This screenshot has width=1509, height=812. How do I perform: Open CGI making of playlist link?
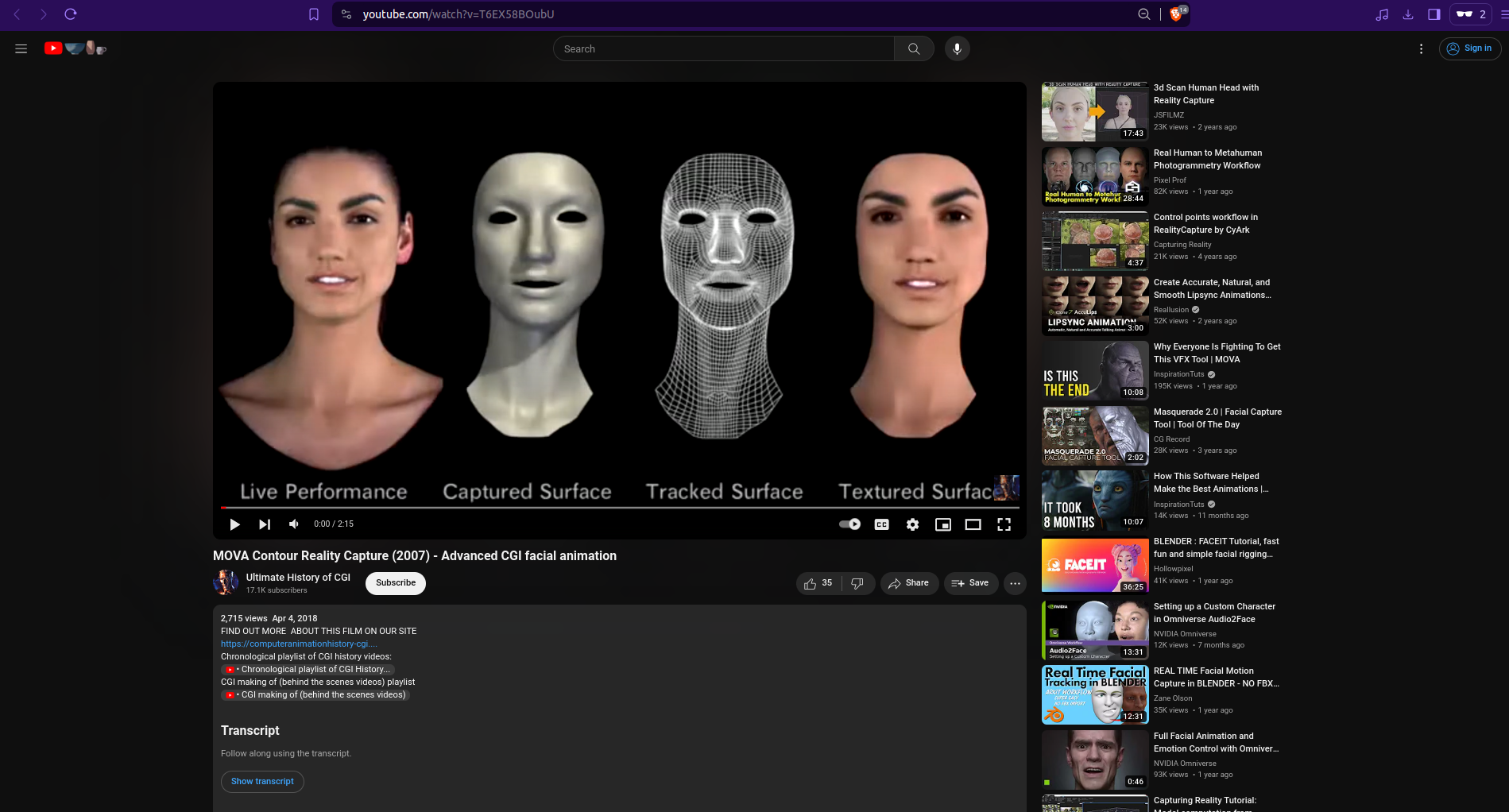(315, 694)
